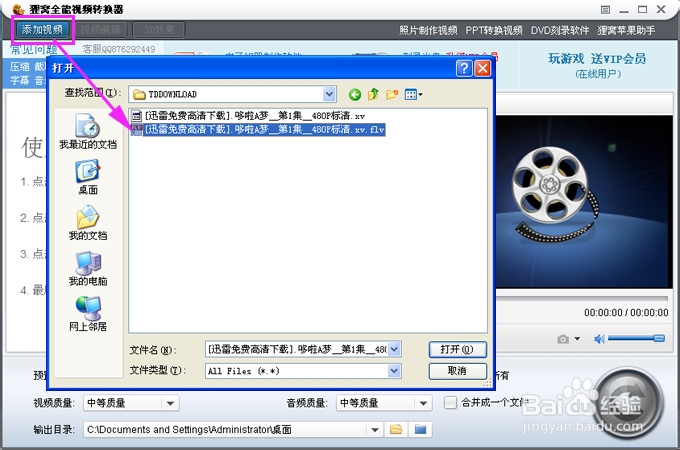Open the view menu icon in dialog
Viewport: 680px width, 450px height.
point(413,94)
